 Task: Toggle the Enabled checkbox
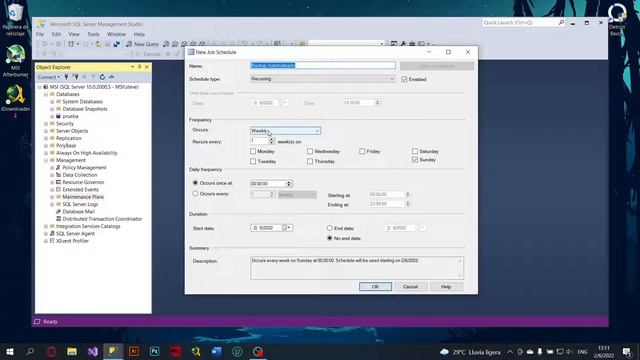(x=404, y=79)
